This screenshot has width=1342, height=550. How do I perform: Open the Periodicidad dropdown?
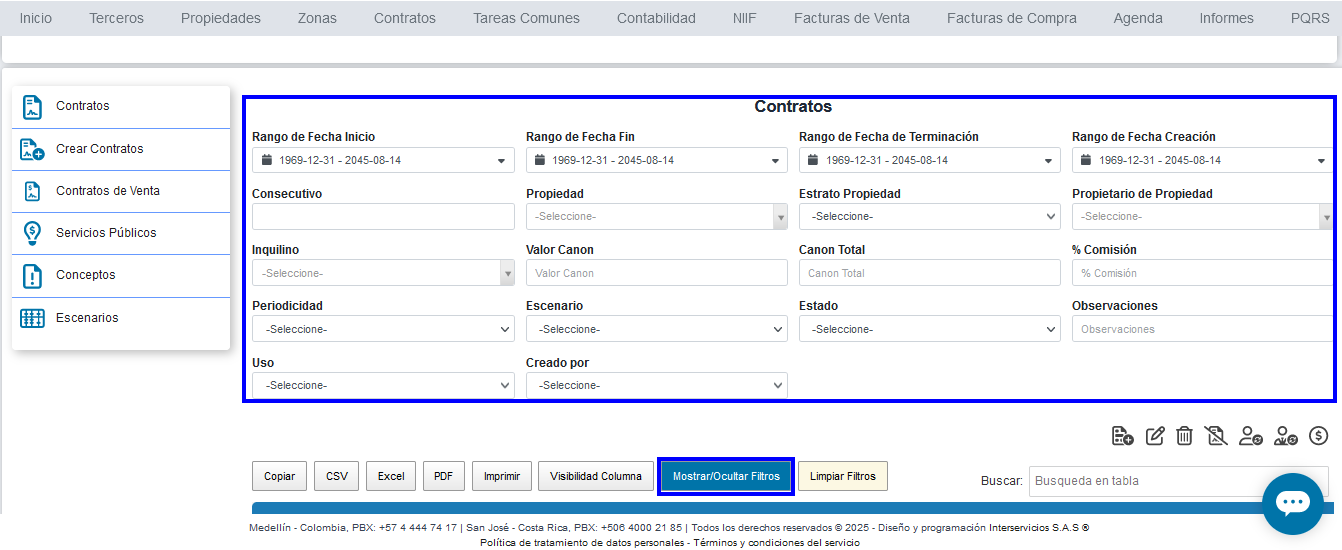tap(383, 329)
